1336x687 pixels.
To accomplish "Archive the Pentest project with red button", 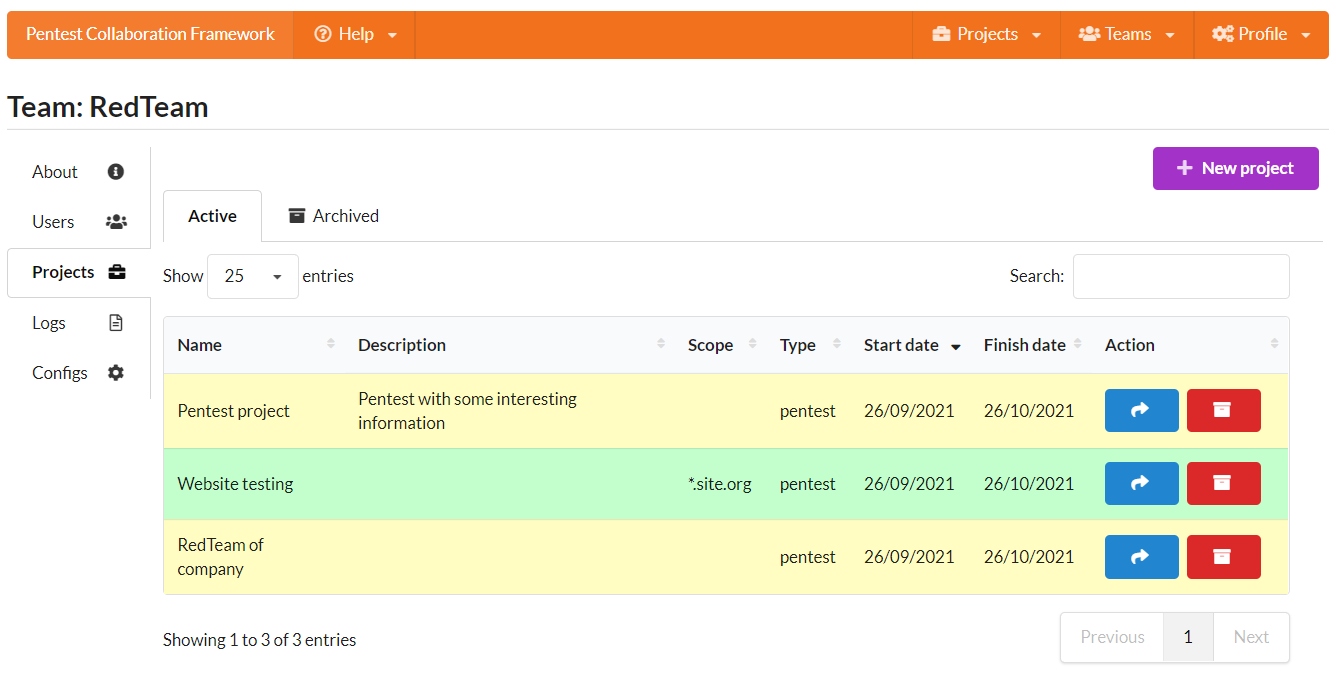I will (x=1223, y=410).
